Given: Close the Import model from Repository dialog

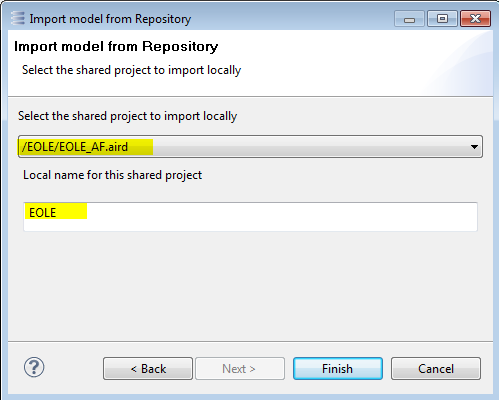Looking at the screenshot, I should click(x=475, y=19).
